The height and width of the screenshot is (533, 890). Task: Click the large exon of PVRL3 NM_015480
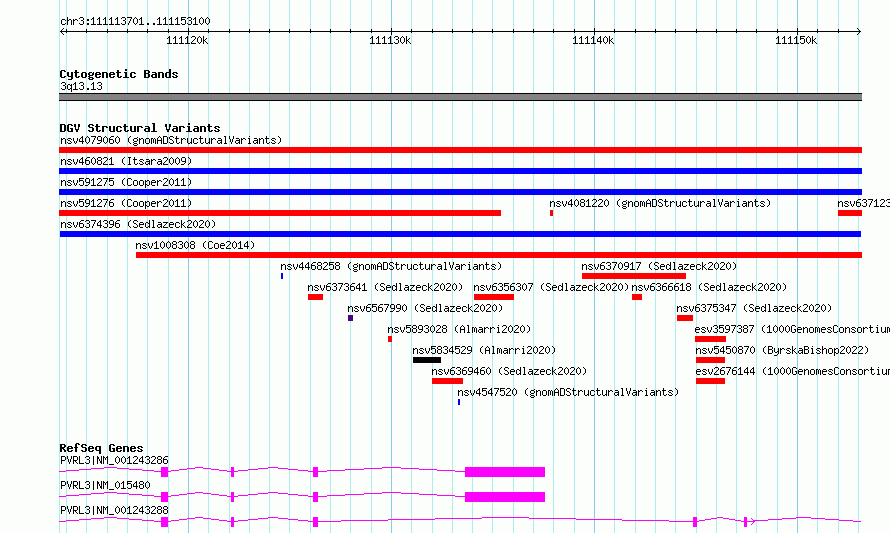505,497
